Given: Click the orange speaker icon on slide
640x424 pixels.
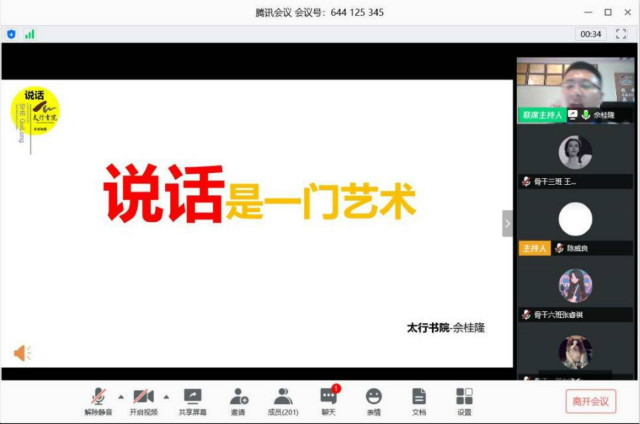Looking at the screenshot, I should pos(22,353).
